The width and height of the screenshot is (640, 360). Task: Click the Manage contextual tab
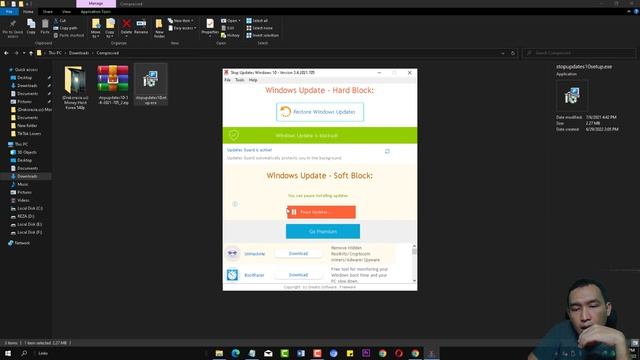[x=96, y=4]
